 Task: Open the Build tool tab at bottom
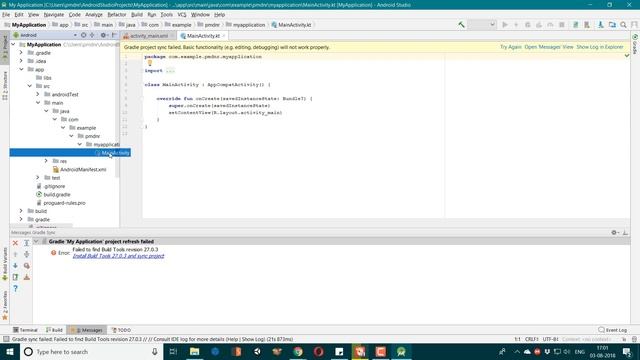(54, 330)
